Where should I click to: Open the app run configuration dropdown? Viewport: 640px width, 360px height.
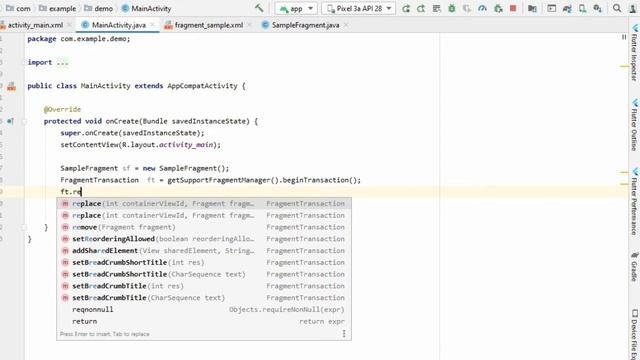pos(296,9)
